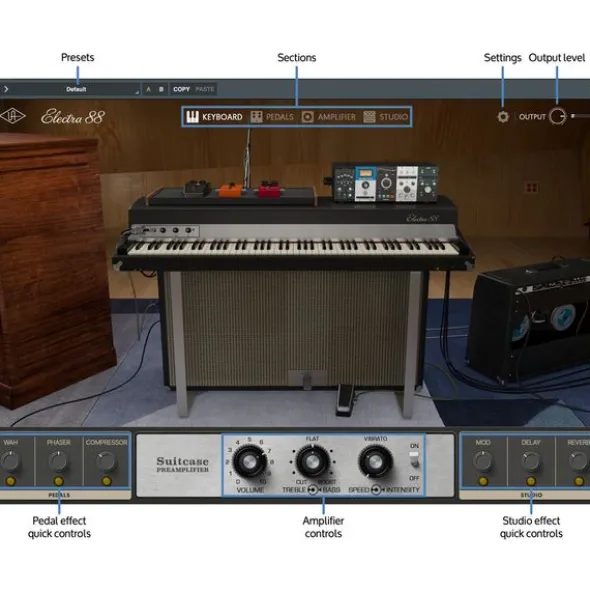The height and width of the screenshot is (591, 590).
Task: Click the sustain pedal under the piano
Action: click(x=344, y=400)
